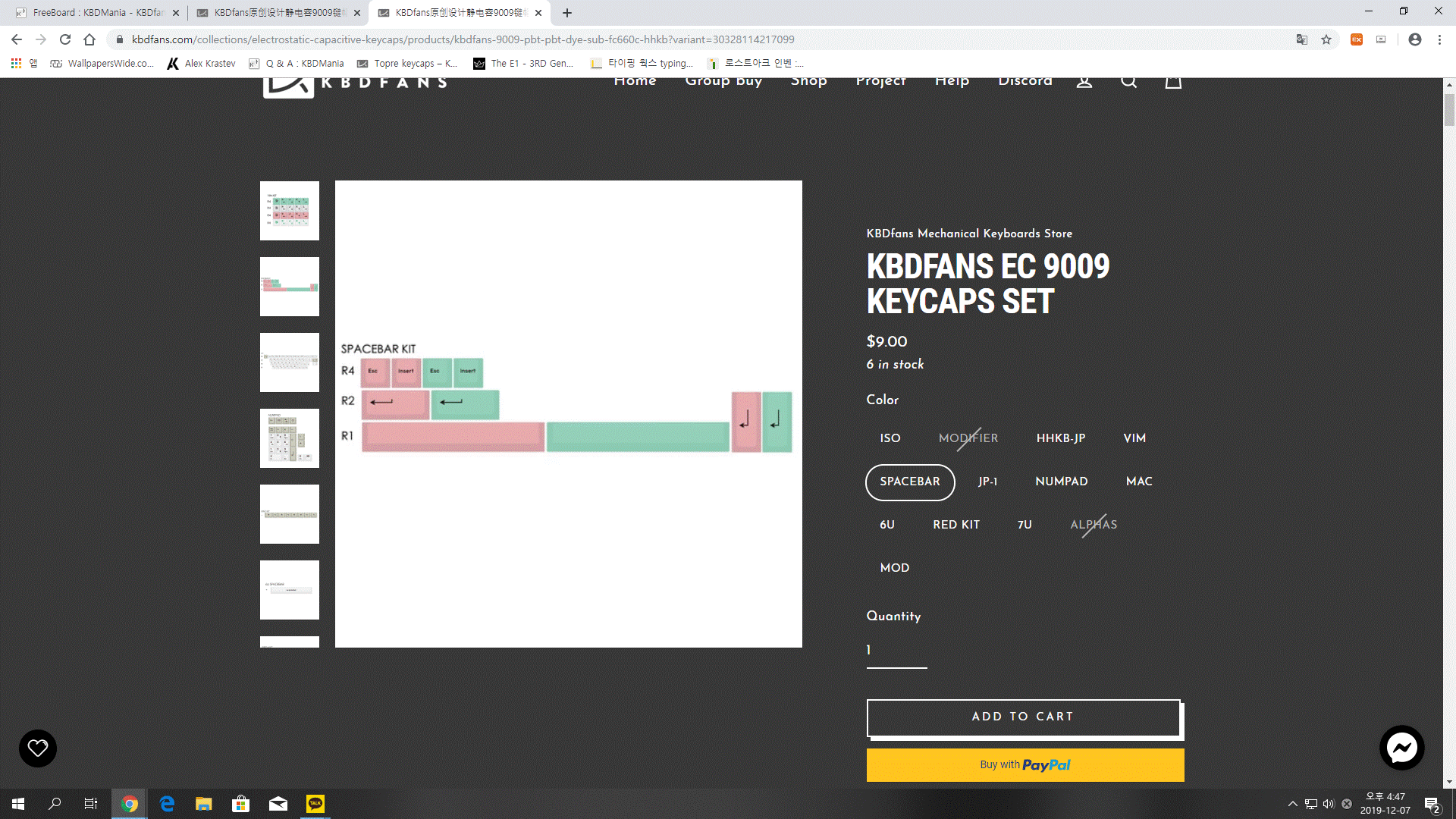Viewport: 1456px width, 819px height.
Task: Open Windows Start menu
Action: pyautogui.click(x=18, y=804)
